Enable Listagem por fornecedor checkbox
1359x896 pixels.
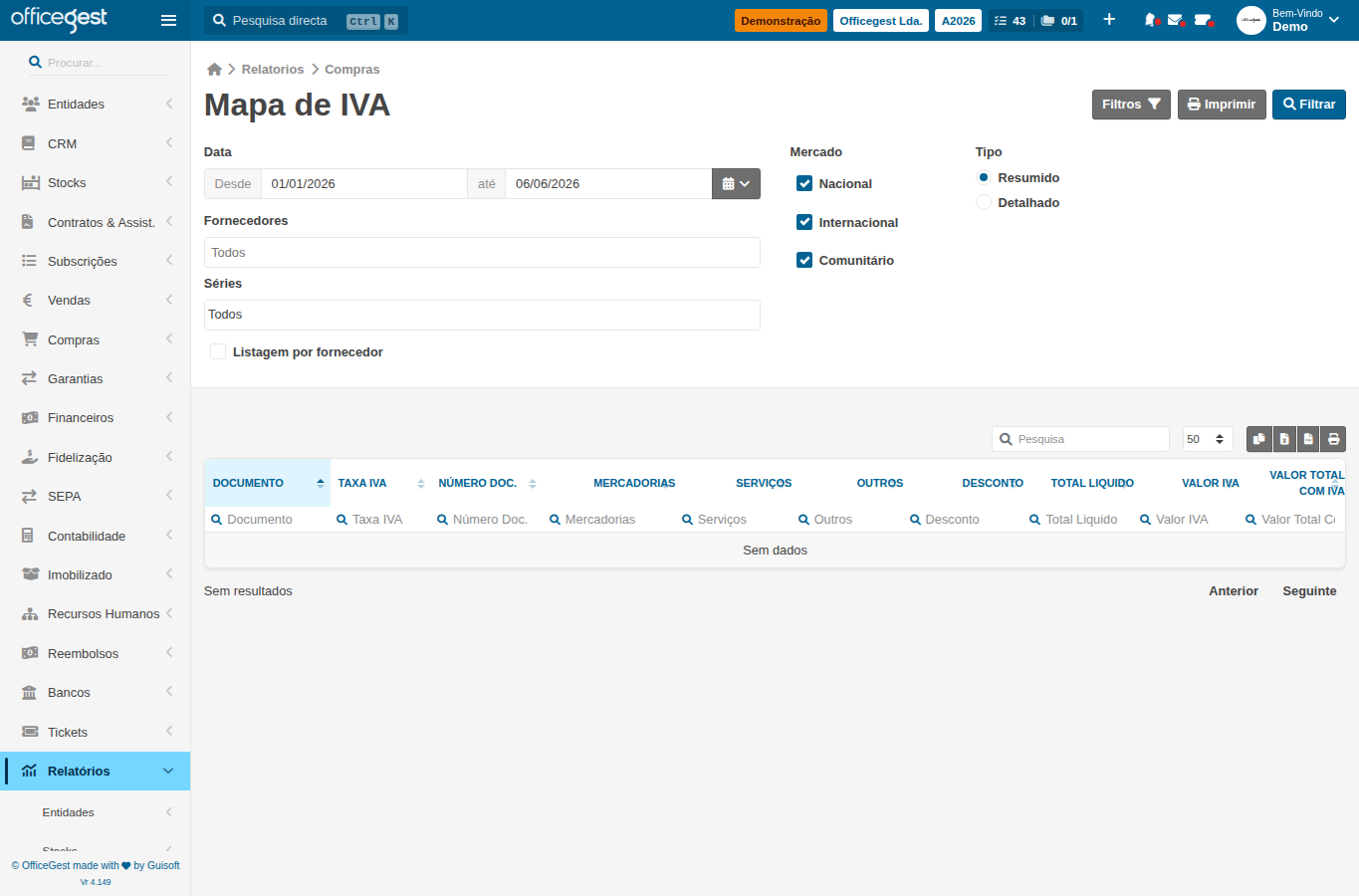pyautogui.click(x=218, y=351)
